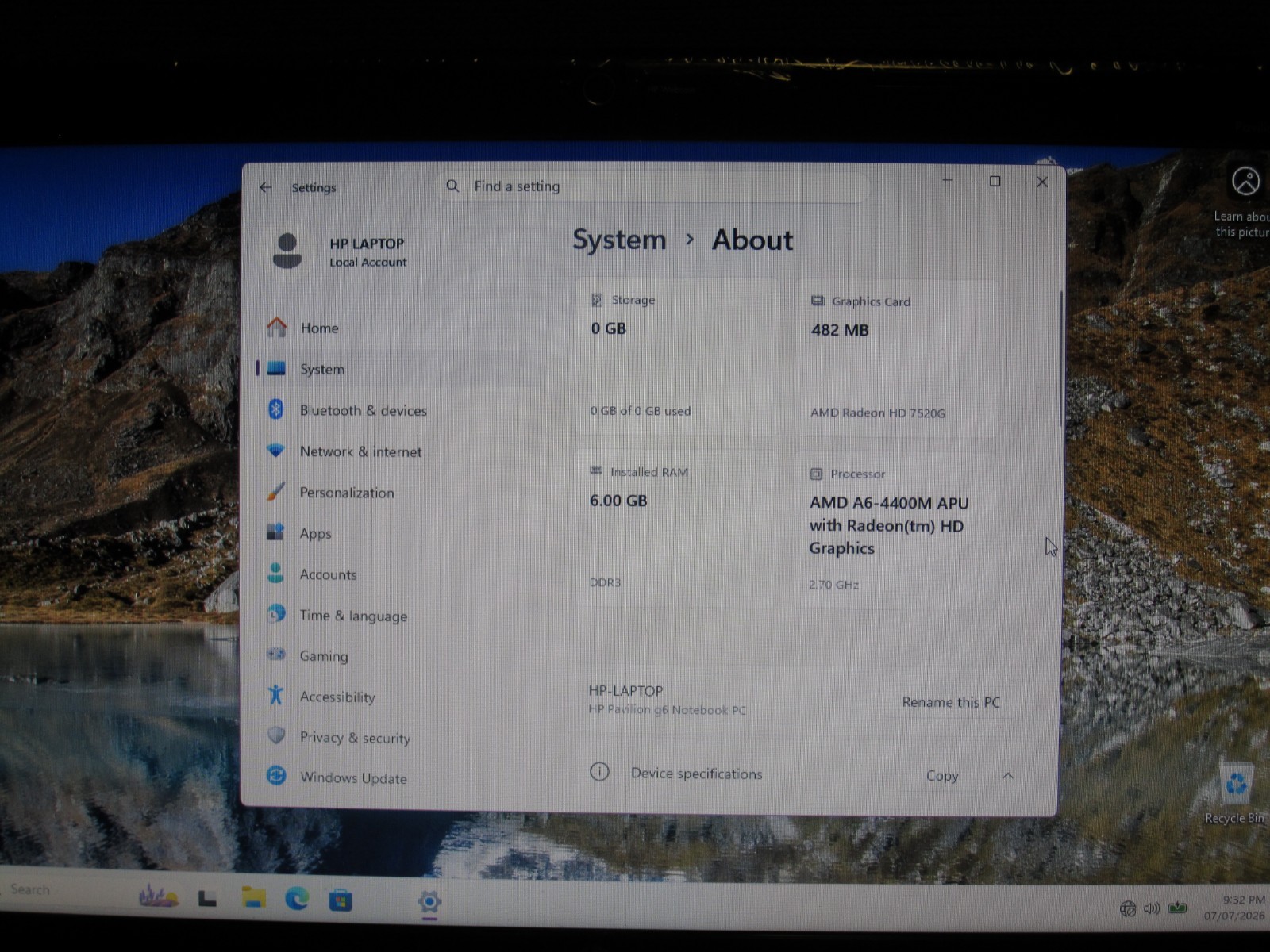Open Microsoft Store from the taskbar
This screenshot has height=952, width=1270.
point(341,900)
